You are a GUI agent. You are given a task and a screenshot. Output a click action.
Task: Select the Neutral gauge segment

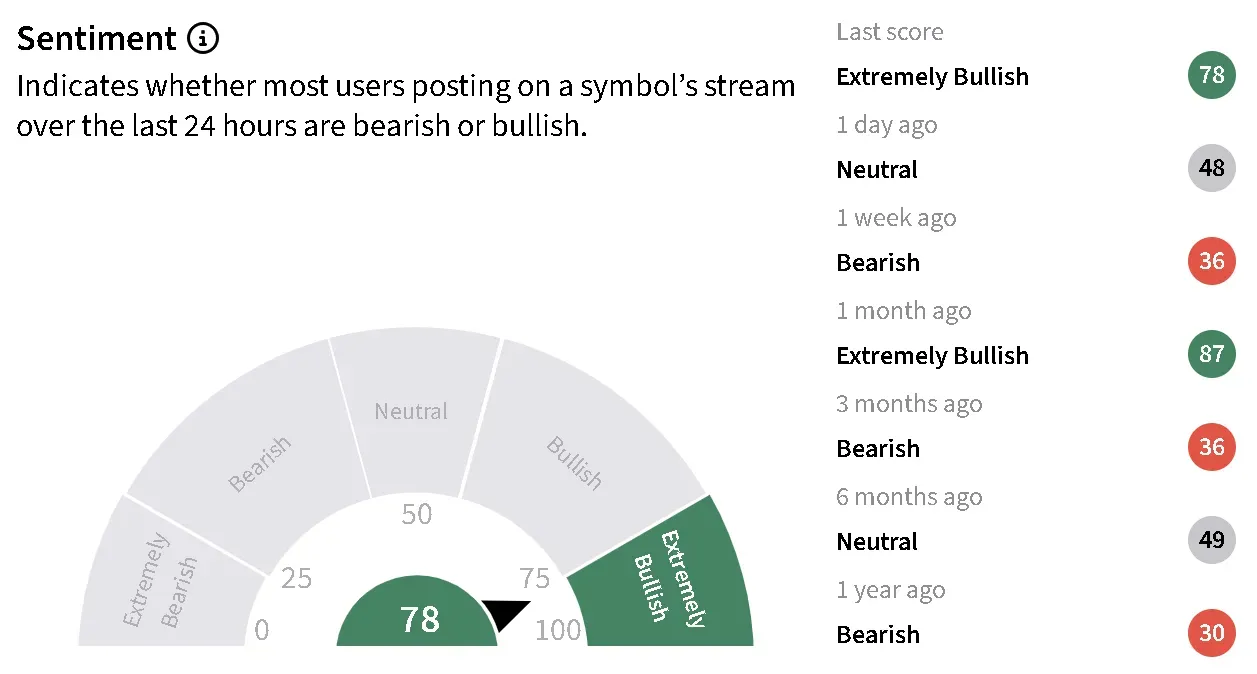coord(415,410)
